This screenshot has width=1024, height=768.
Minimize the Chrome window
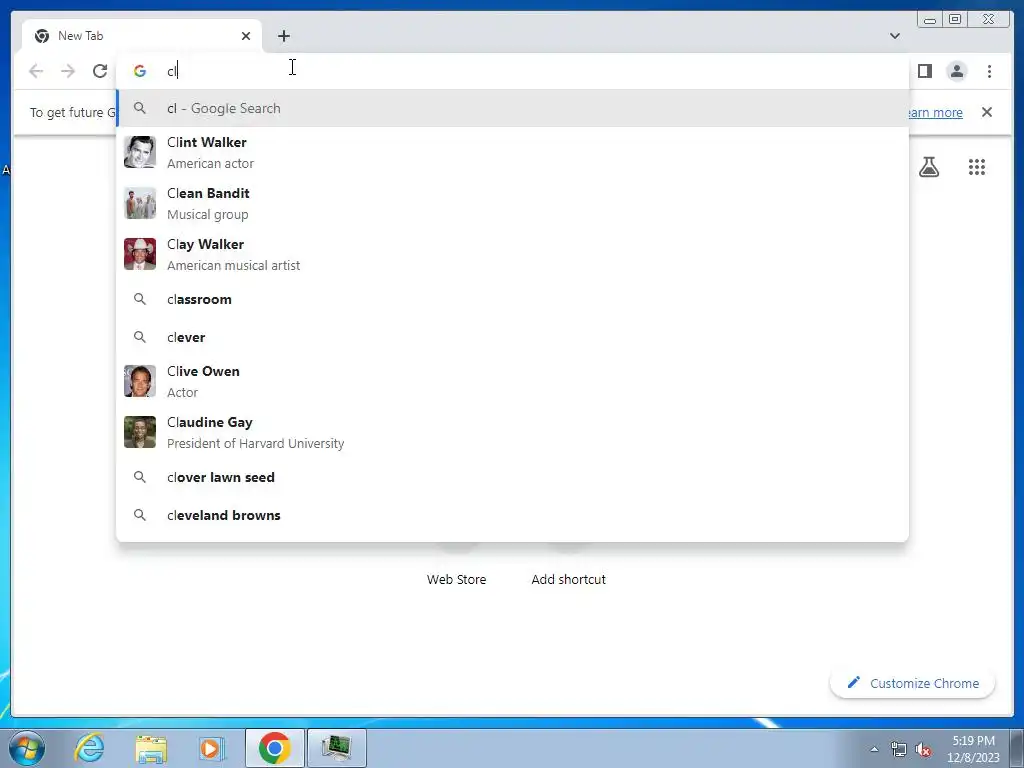930,20
